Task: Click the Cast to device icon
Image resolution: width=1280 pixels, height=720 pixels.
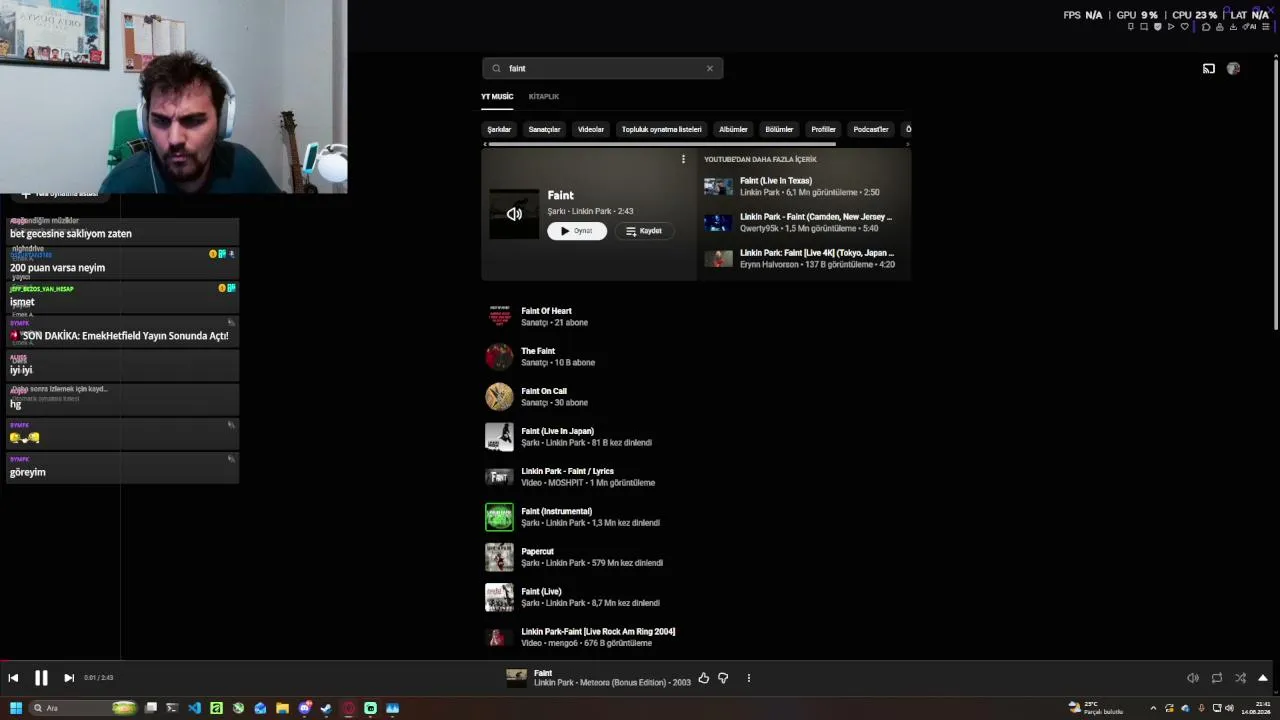Action: 1209,69
